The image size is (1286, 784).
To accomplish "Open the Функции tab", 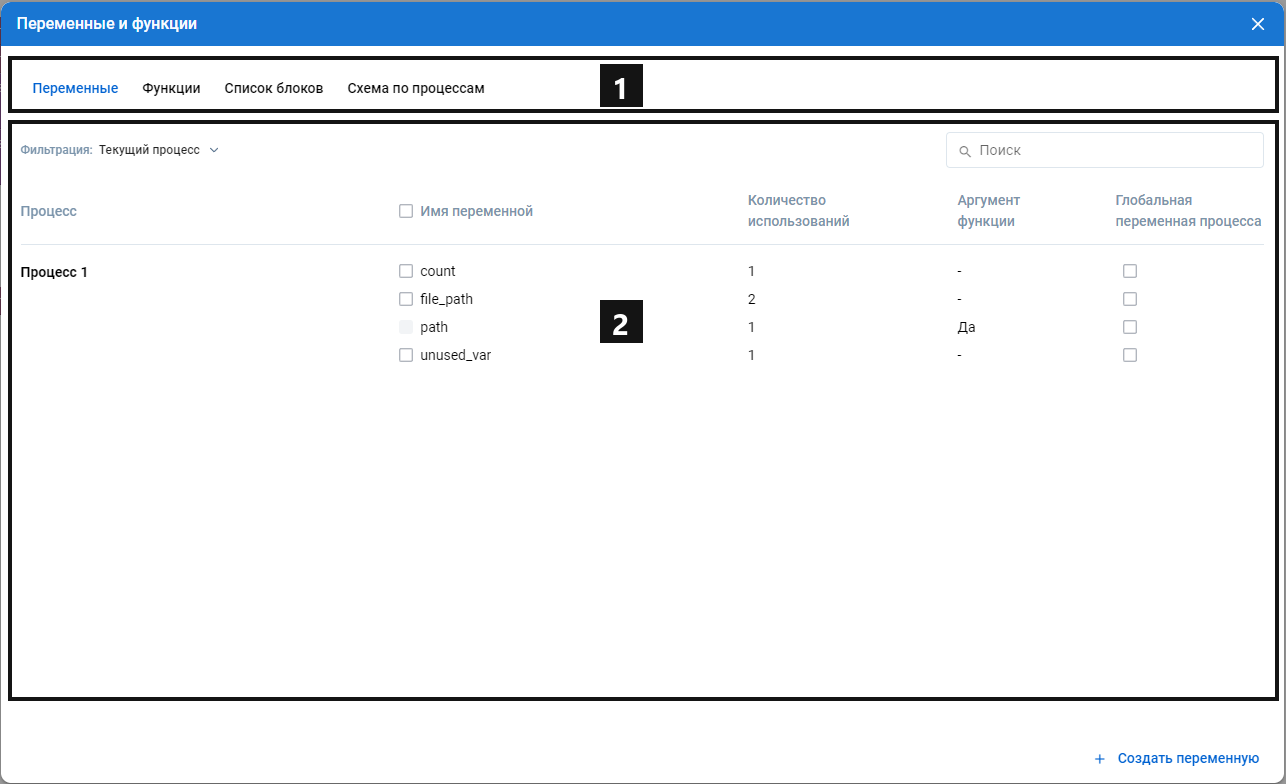I will click(171, 88).
